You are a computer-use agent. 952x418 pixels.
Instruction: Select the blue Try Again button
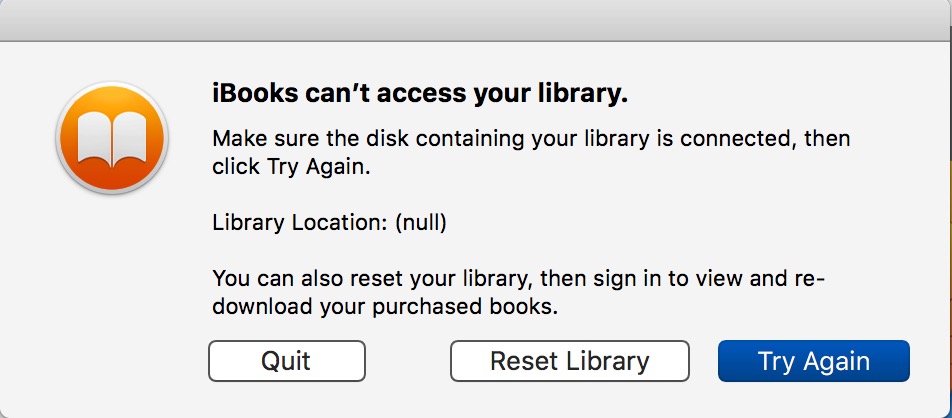(814, 361)
